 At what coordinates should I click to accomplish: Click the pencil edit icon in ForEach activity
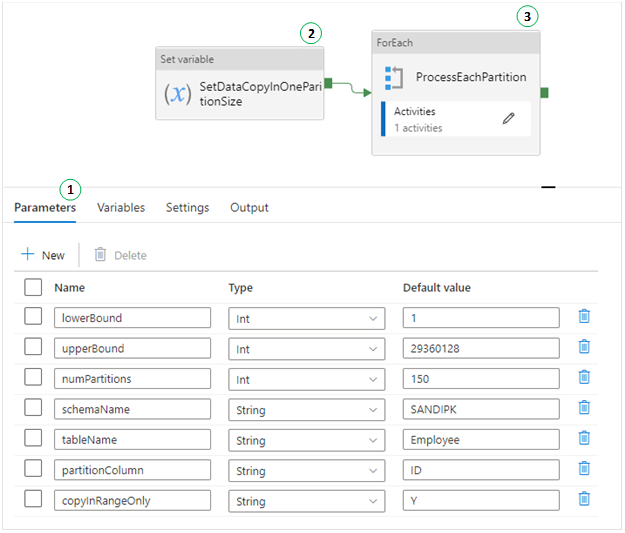click(x=509, y=118)
